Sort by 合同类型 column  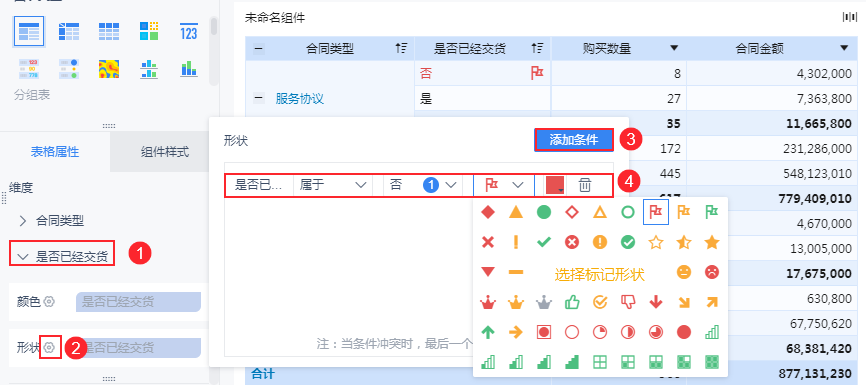point(401,49)
